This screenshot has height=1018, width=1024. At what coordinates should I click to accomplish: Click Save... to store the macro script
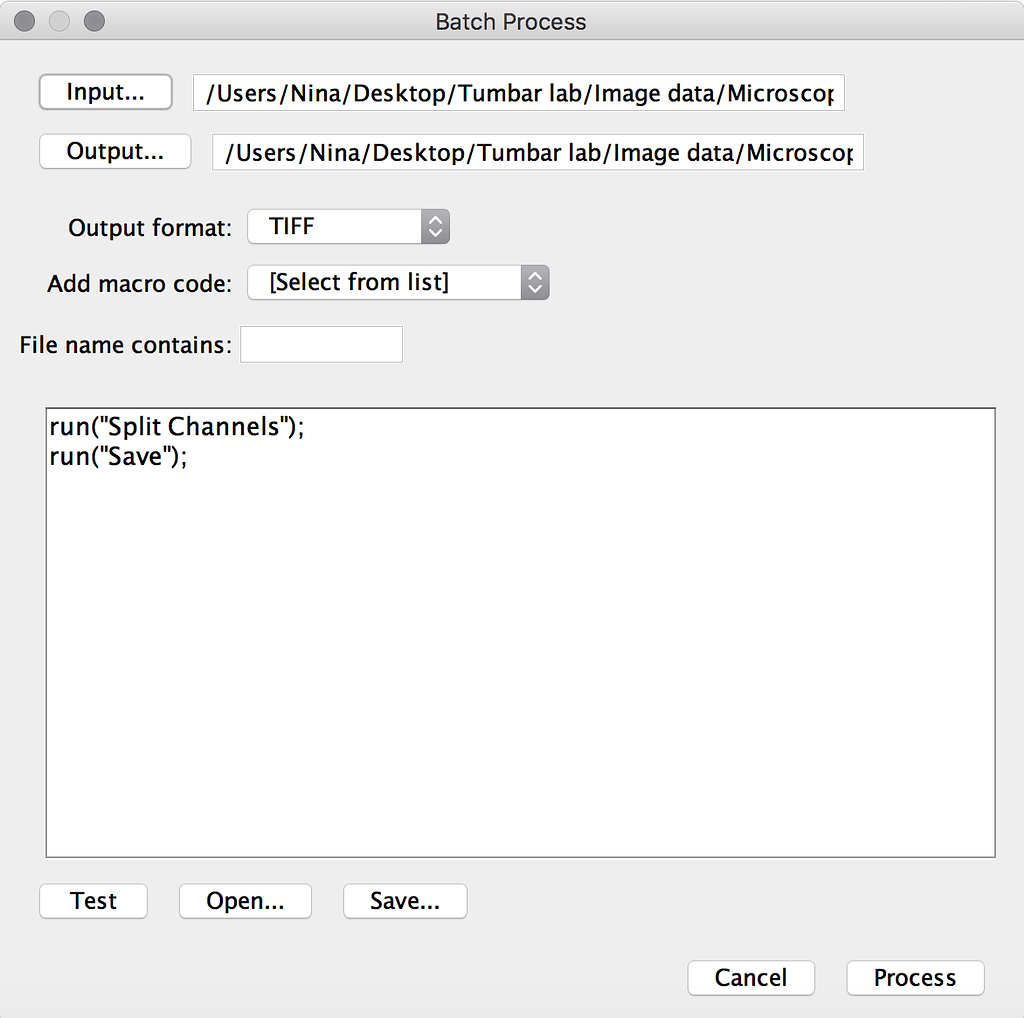[x=404, y=900]
